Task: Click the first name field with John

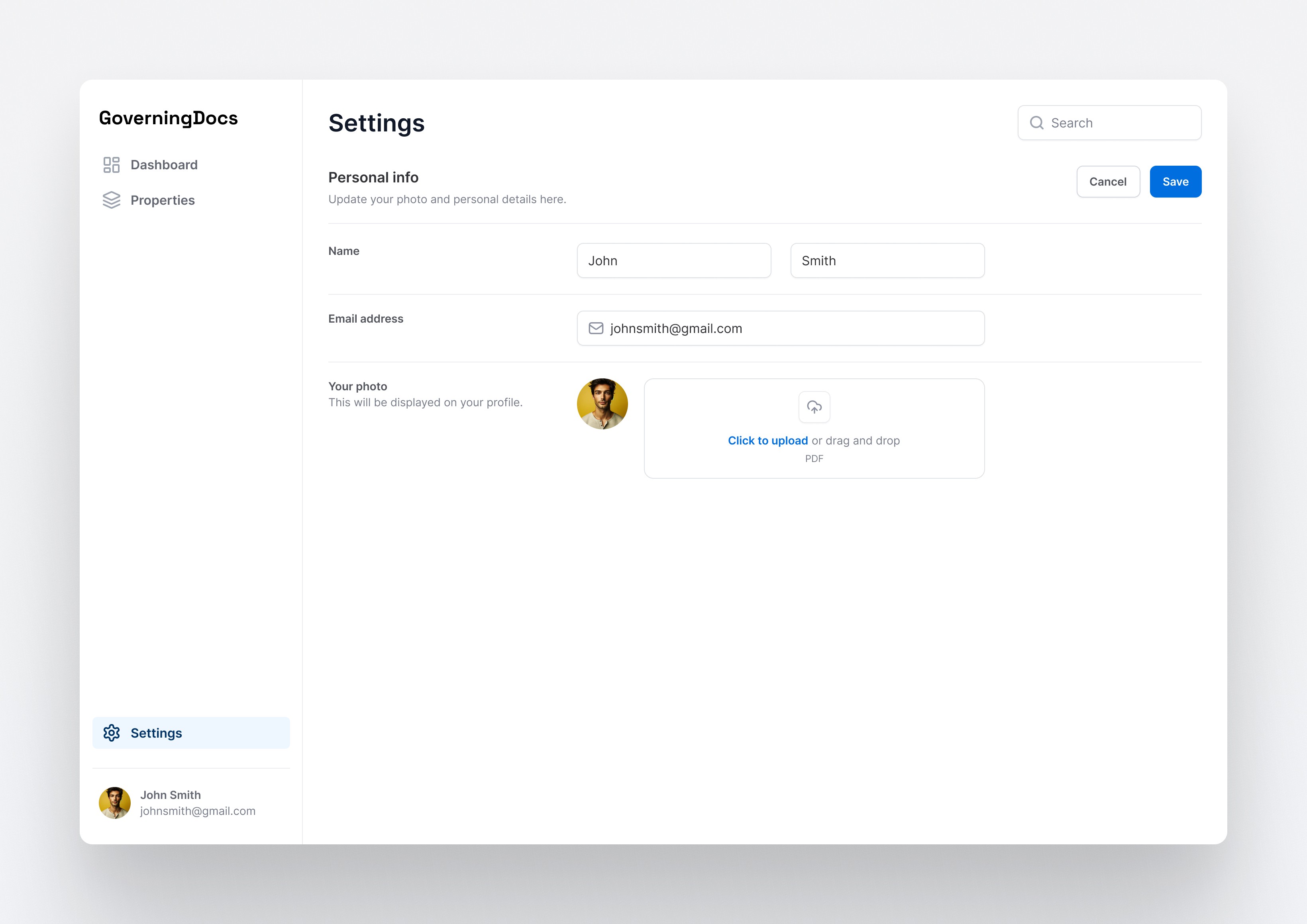Action: (673, 260)
